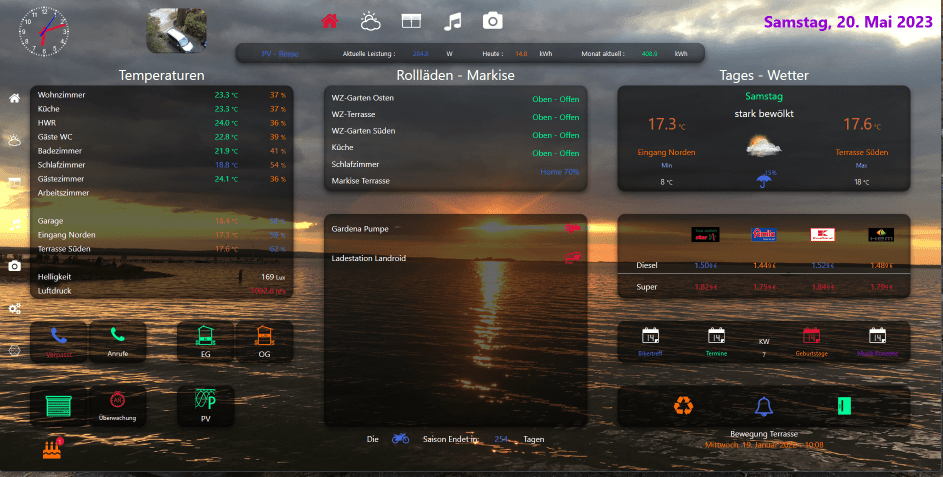Select the window icon in left sidebar
The width and height of the screenshot is (943, 477).
point(14,182)
